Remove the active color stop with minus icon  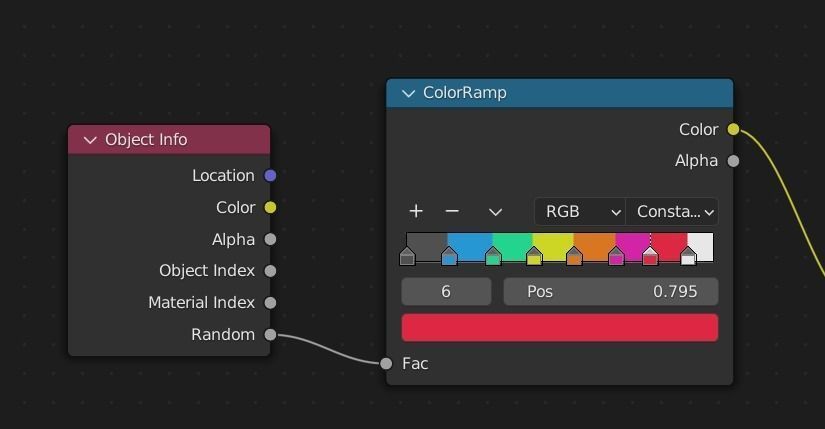[x=452, y=211]
